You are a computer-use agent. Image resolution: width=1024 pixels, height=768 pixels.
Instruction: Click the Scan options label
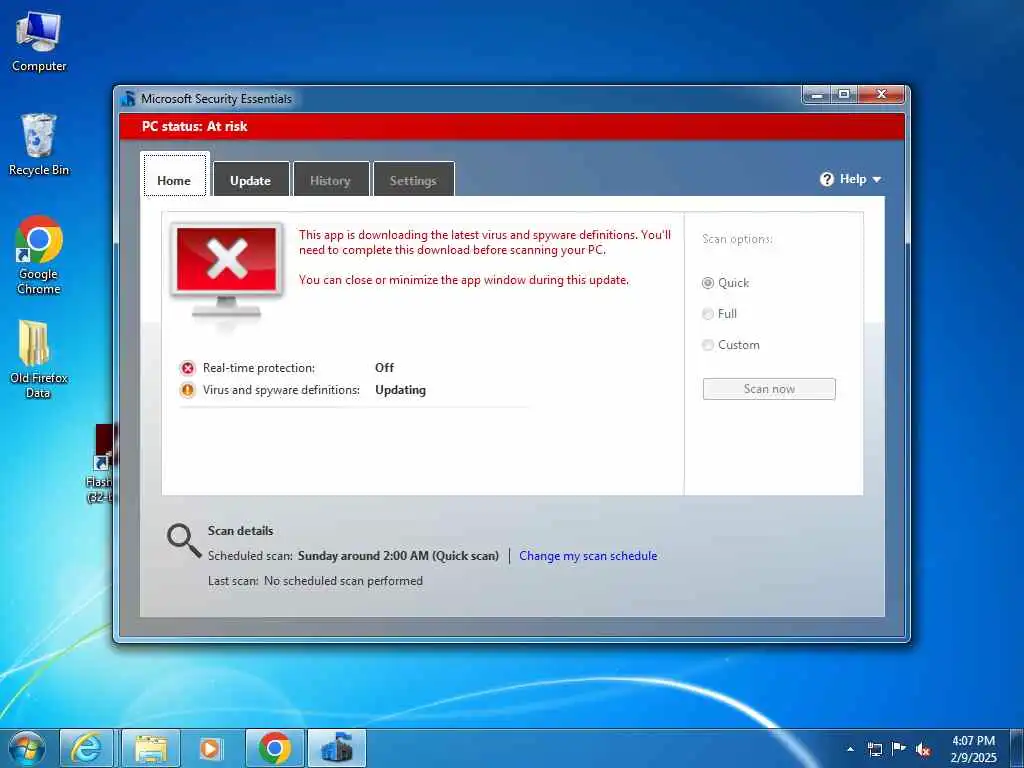(x=737, y=239)
